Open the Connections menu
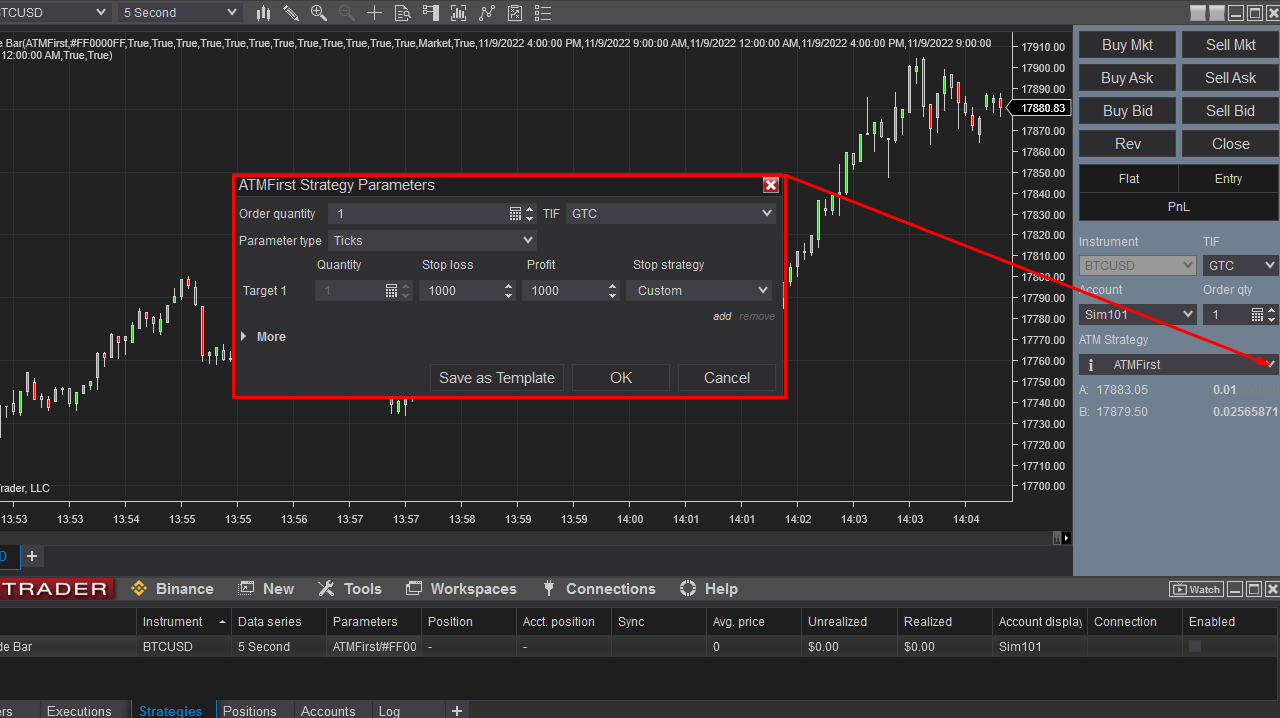The image size is (1280, 718). (598, 589)
